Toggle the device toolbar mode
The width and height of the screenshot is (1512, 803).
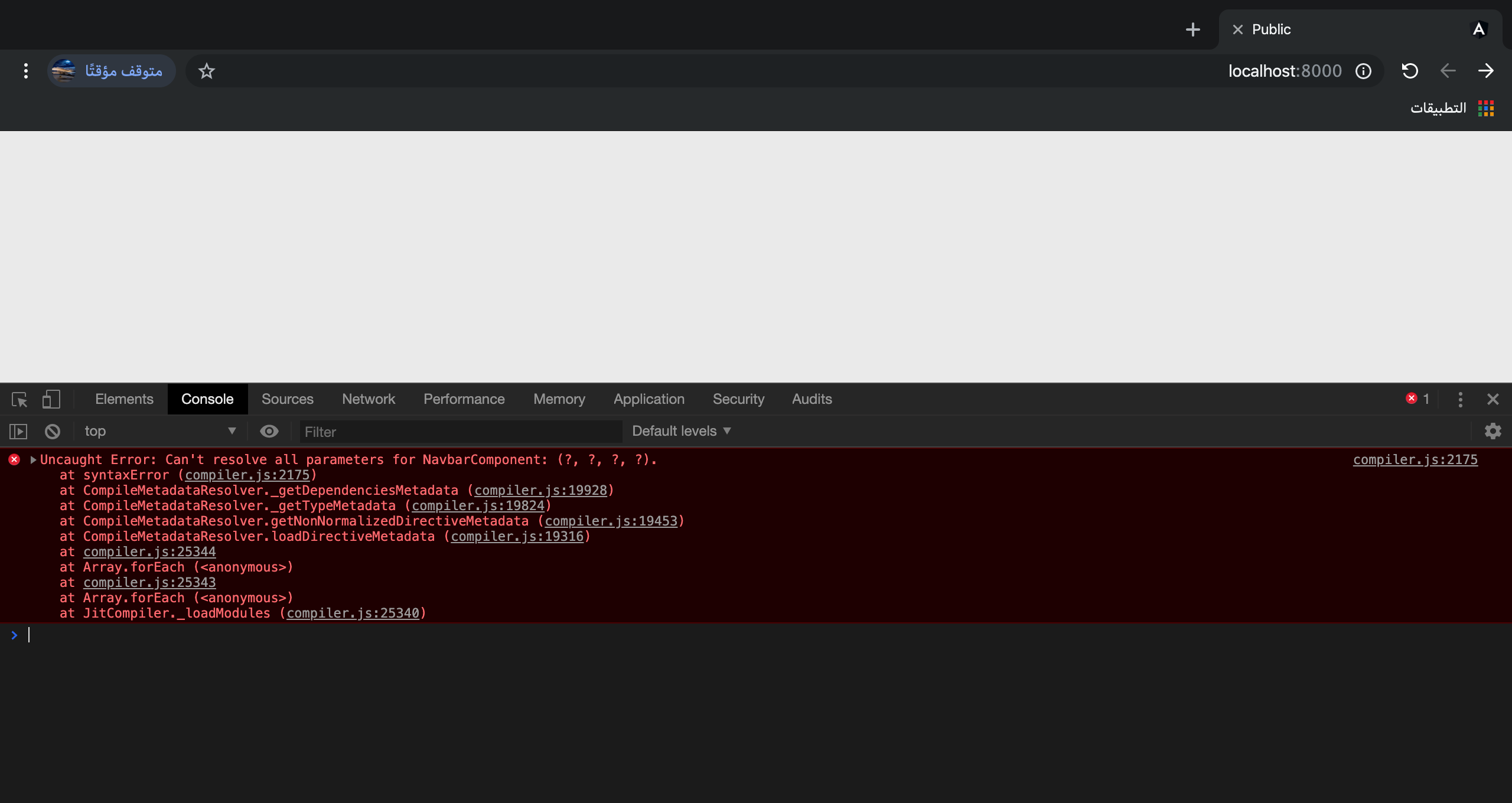tap(51, 399)
